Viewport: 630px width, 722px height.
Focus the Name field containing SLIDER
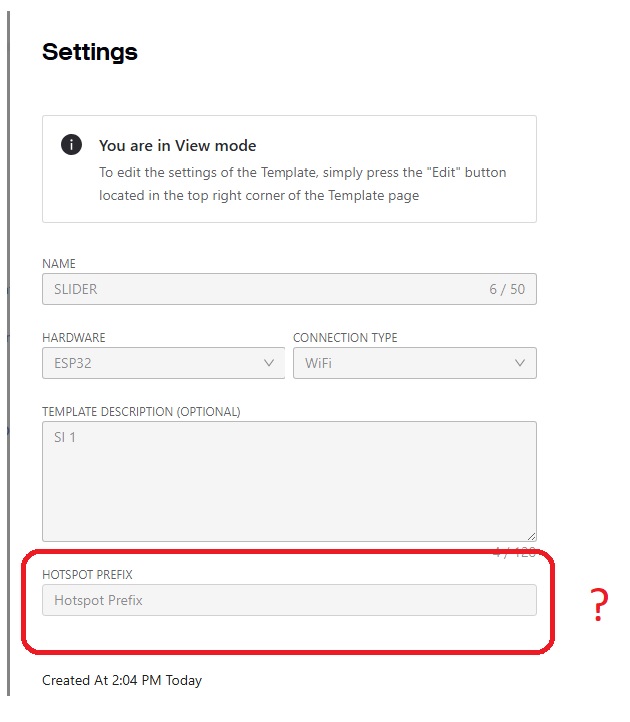pyautogui.click(x=289, y=289)
